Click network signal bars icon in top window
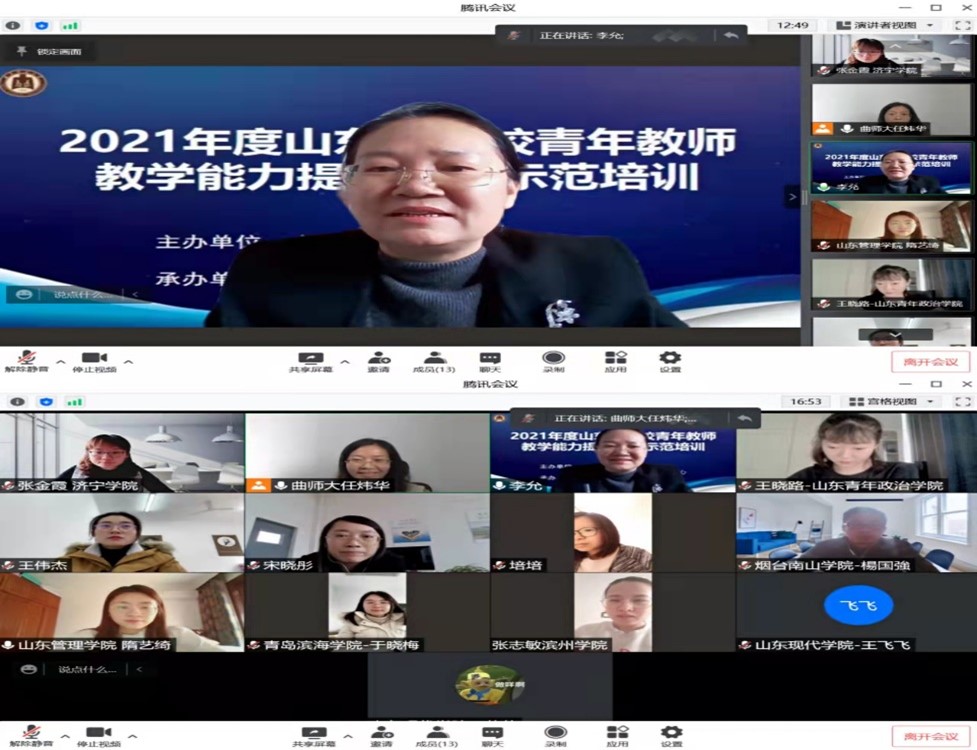Image resolution: width=977 pixels, height=750 pixels. [x=71, y=25]
